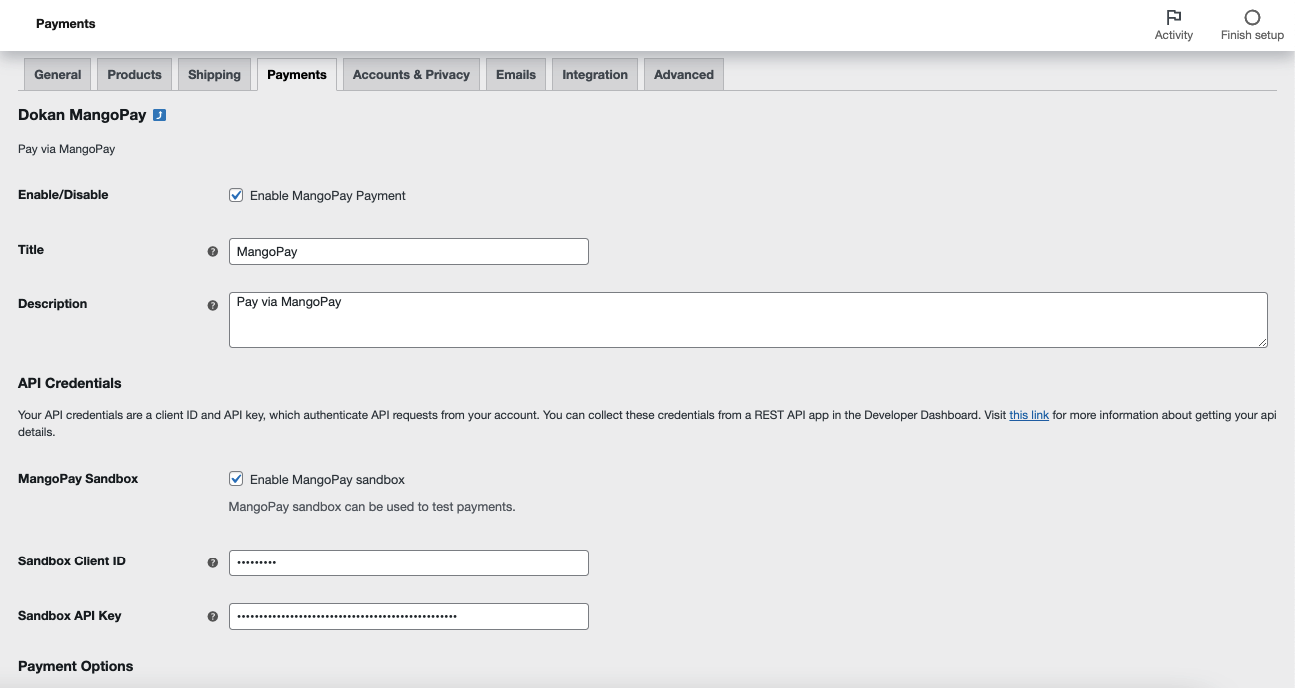Click the Activity flag icon

pos(1173,17)
